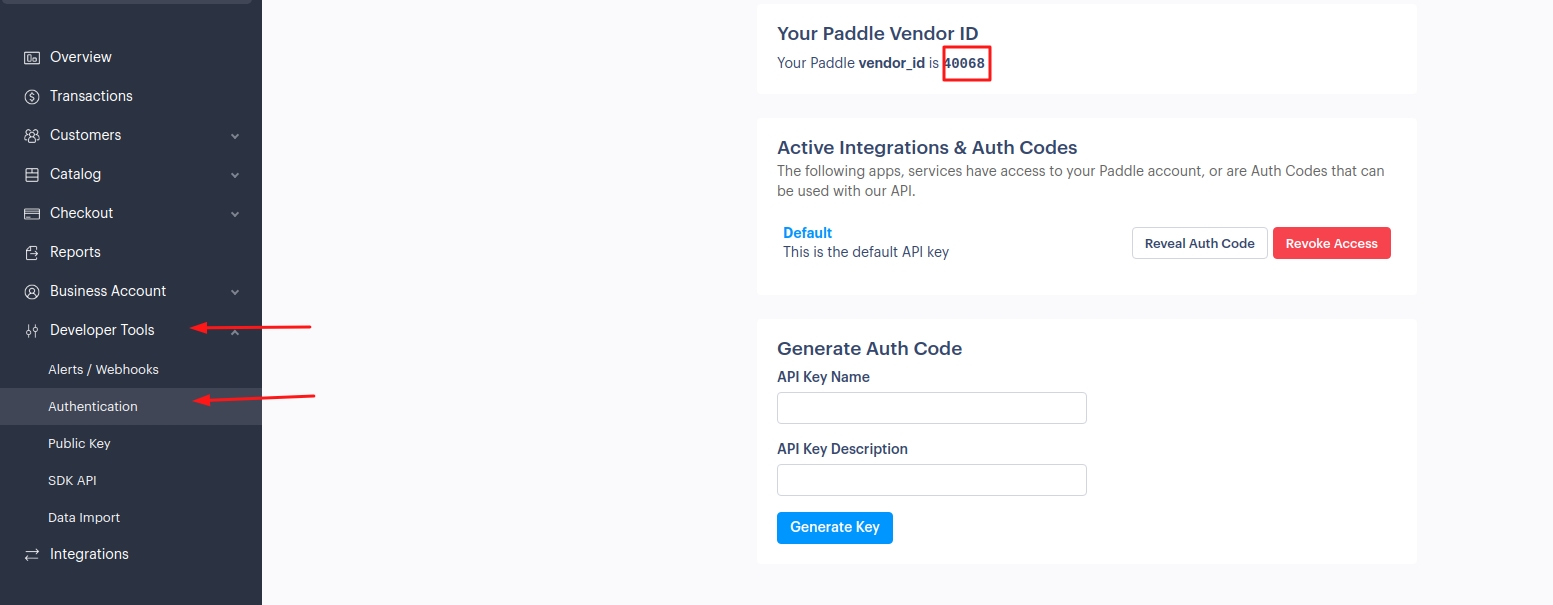
Task: Click the Developer Tools sliders icon
Action: [x=32, y=330]
